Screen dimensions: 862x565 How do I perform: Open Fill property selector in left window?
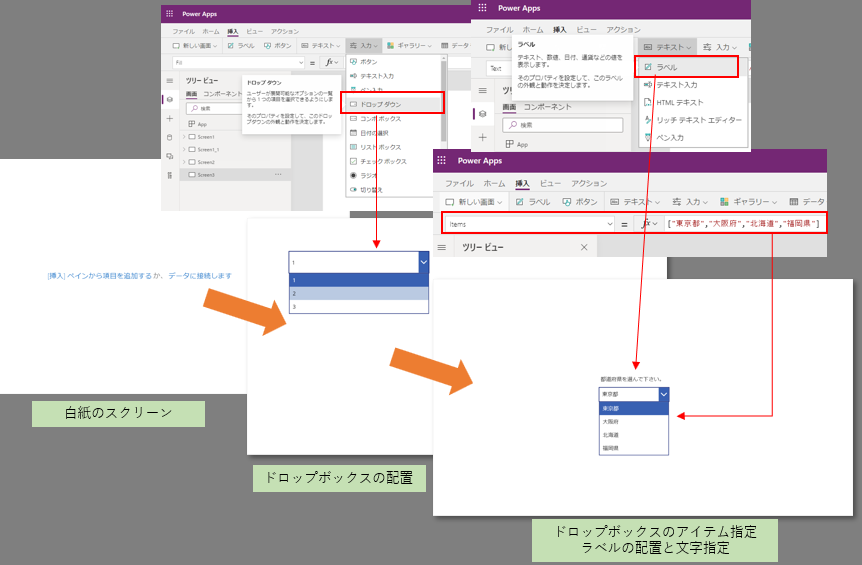[239, 63]
